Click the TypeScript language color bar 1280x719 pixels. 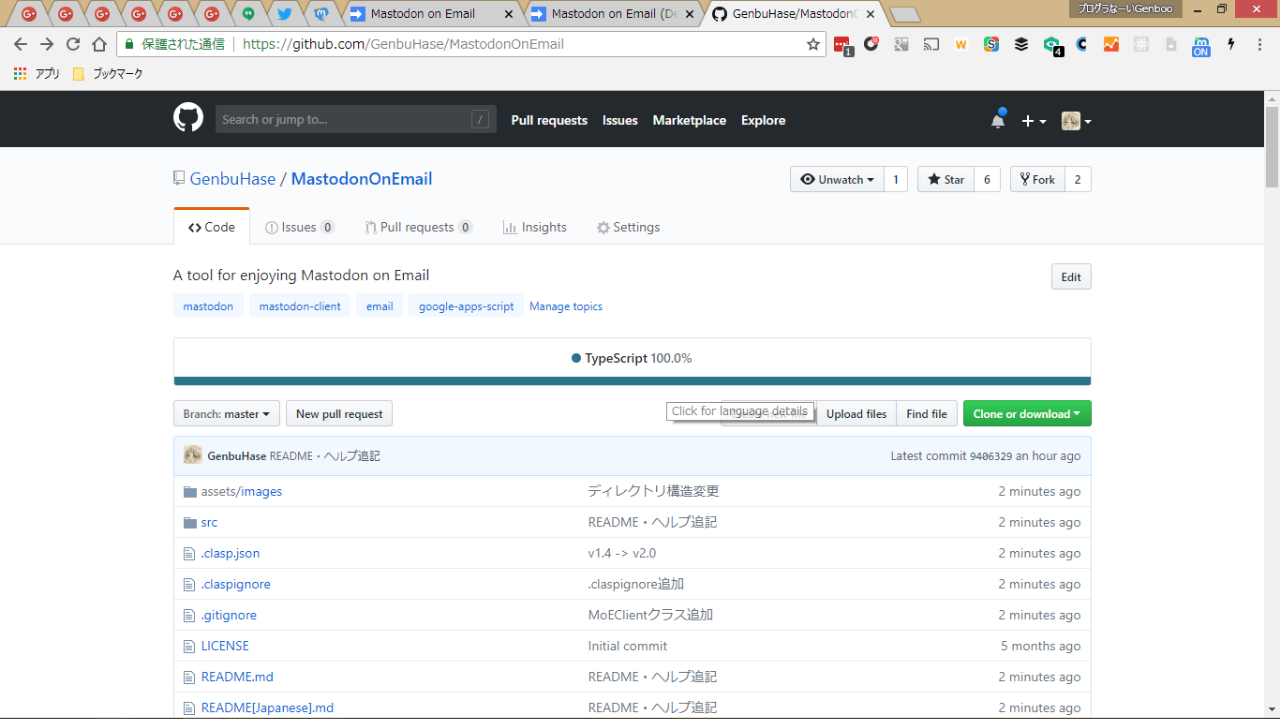(632, 381)
